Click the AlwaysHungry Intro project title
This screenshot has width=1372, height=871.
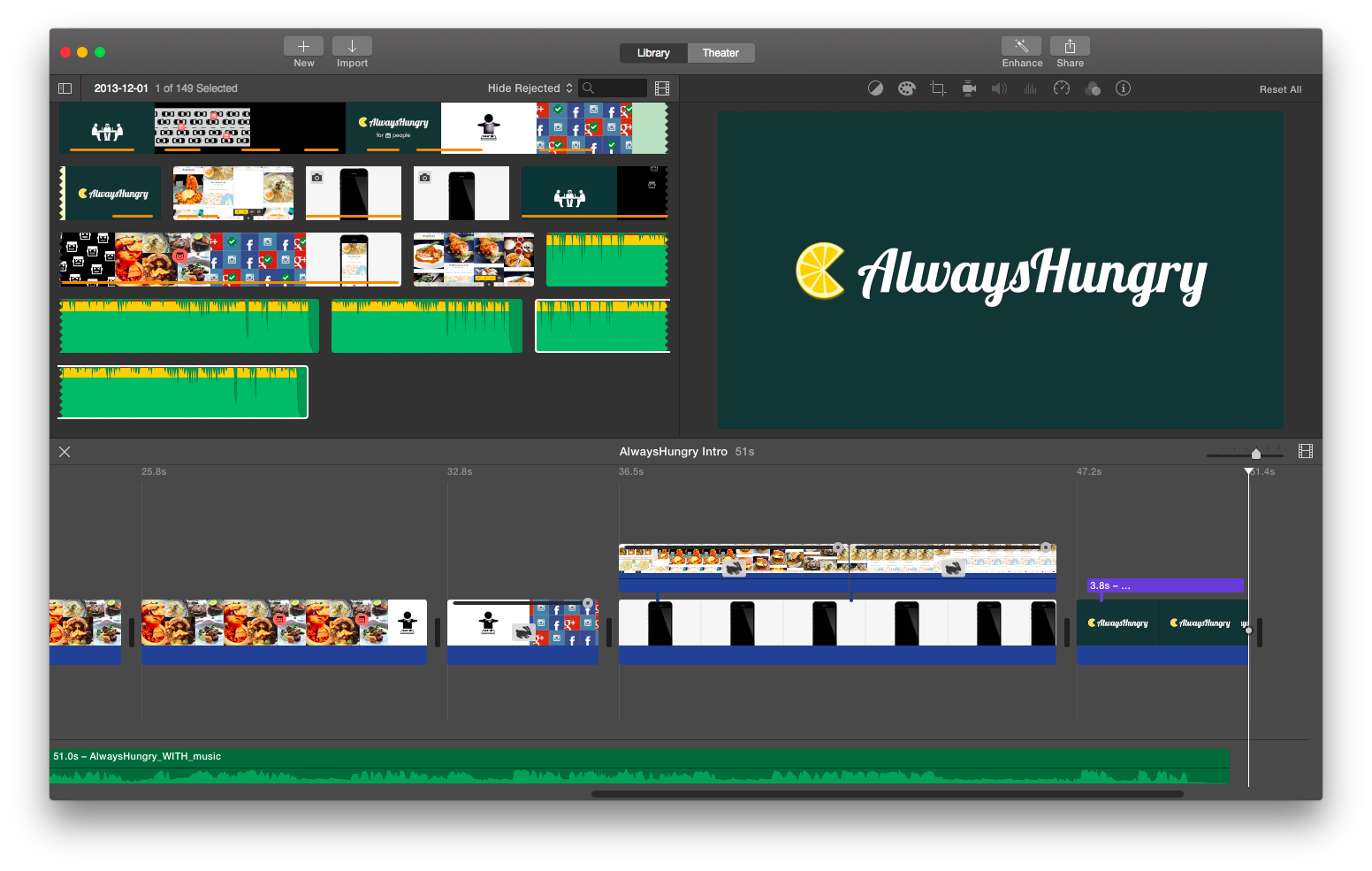pyautogui.click(x=673, y=452)
